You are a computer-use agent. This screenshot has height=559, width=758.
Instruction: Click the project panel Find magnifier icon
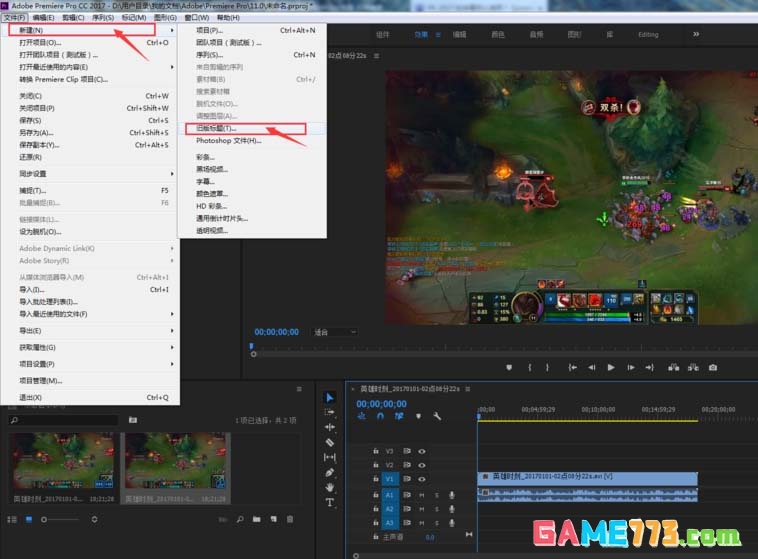click(x=240, y=519)
